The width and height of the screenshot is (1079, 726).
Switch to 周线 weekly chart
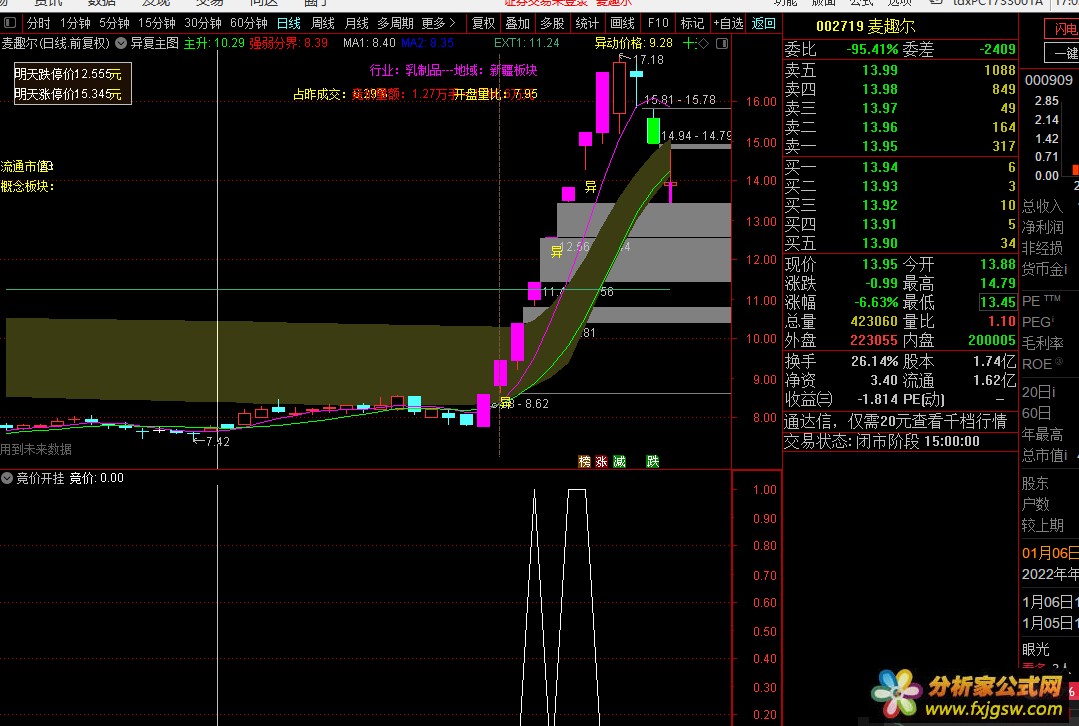point(323,23)
